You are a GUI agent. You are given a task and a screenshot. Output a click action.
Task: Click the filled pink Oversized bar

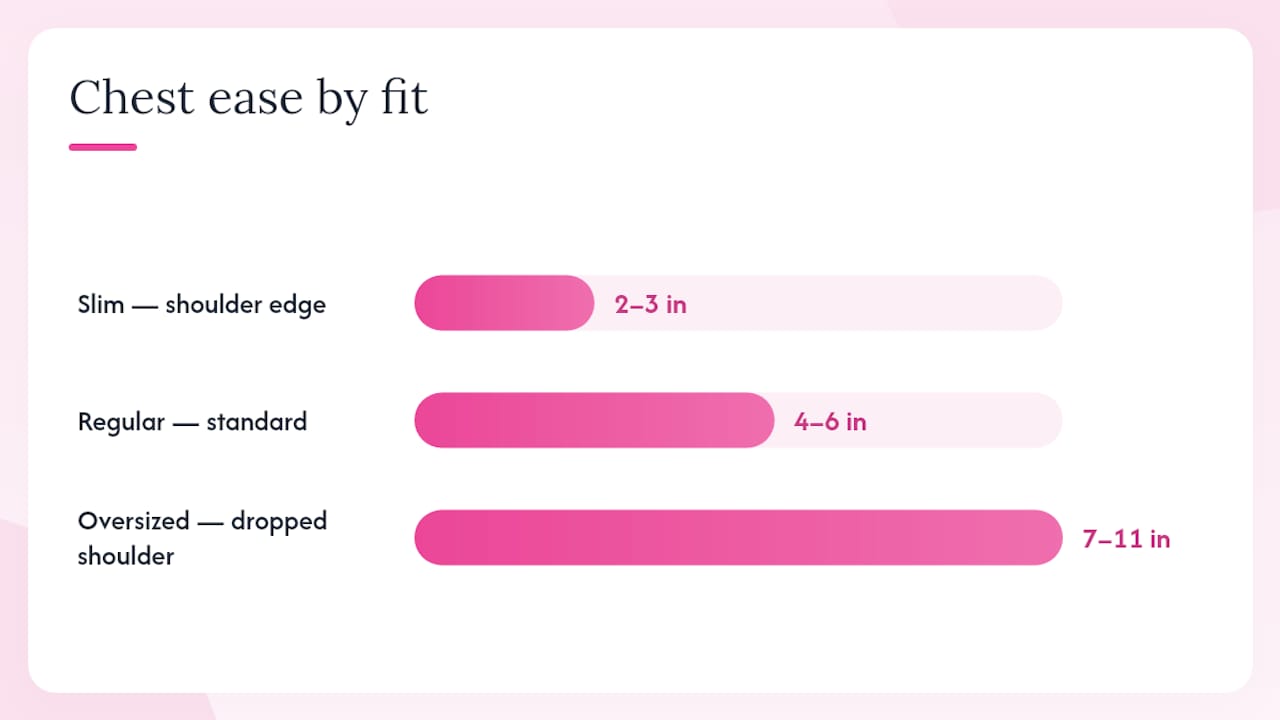click(x=738, y=537)
